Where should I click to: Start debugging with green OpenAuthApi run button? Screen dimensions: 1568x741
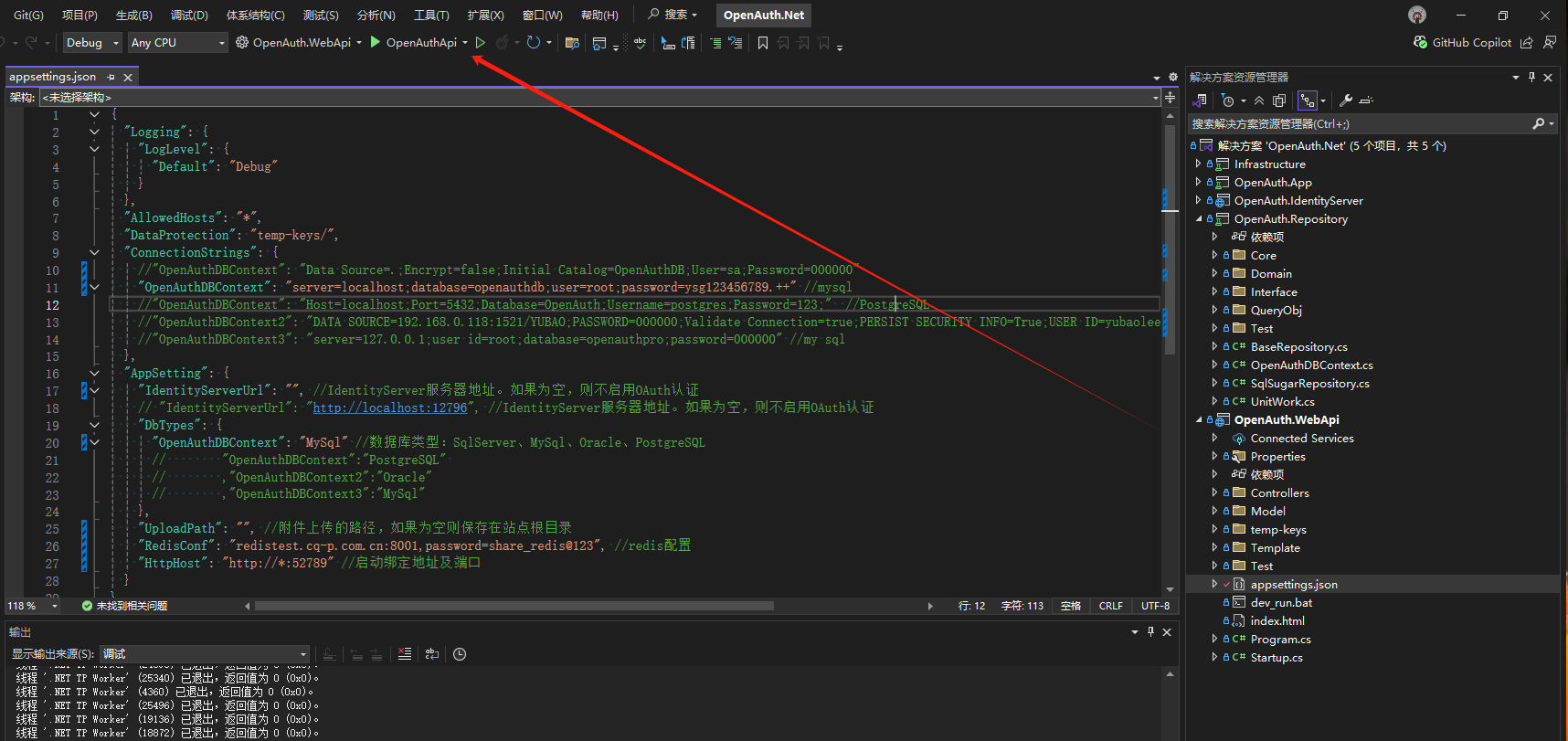tap(376, 42)
